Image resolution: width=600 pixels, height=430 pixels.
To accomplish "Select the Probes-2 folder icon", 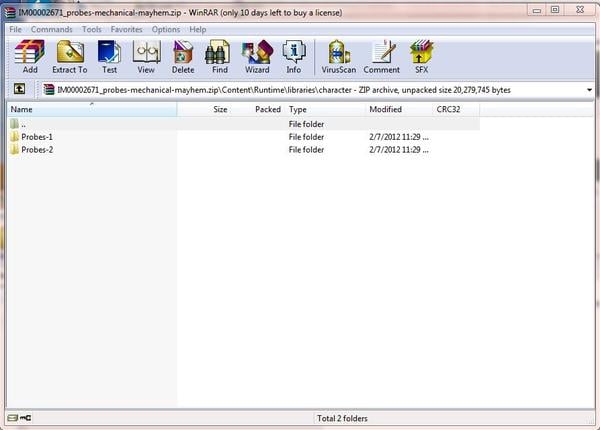I will tap(15, 150).
